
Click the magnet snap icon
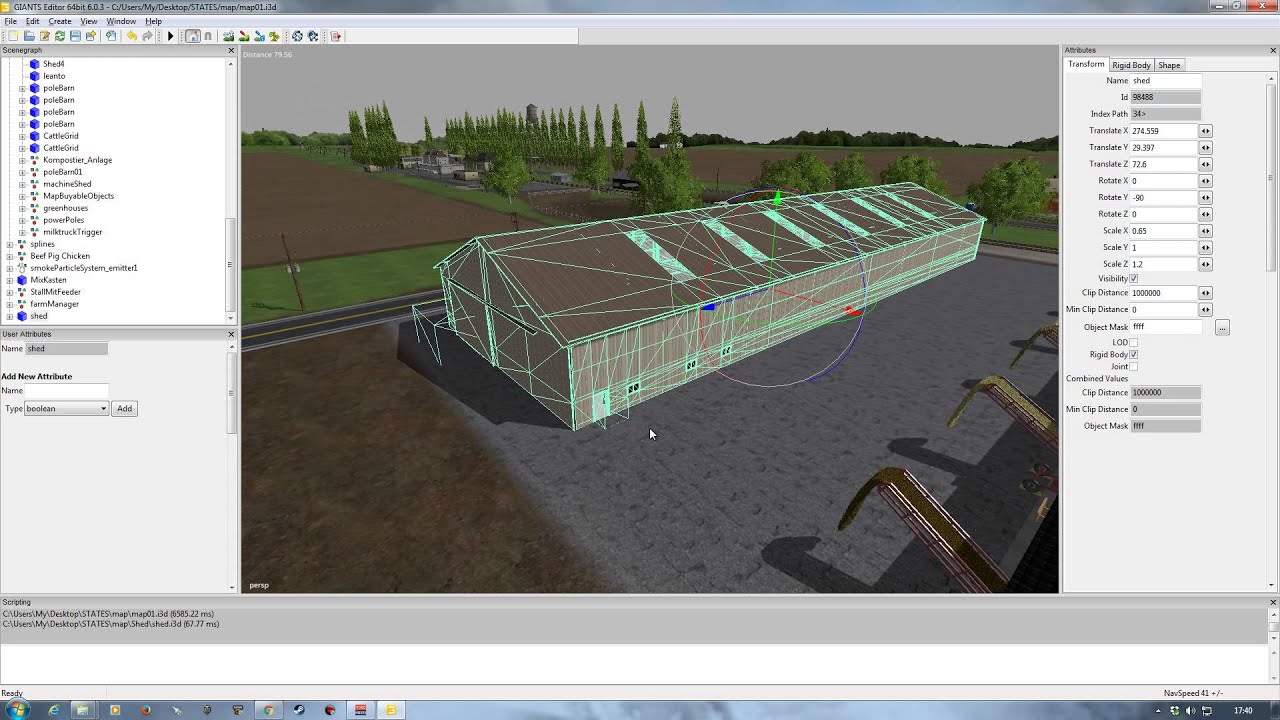pyautogui.click(x=208, y=36)
